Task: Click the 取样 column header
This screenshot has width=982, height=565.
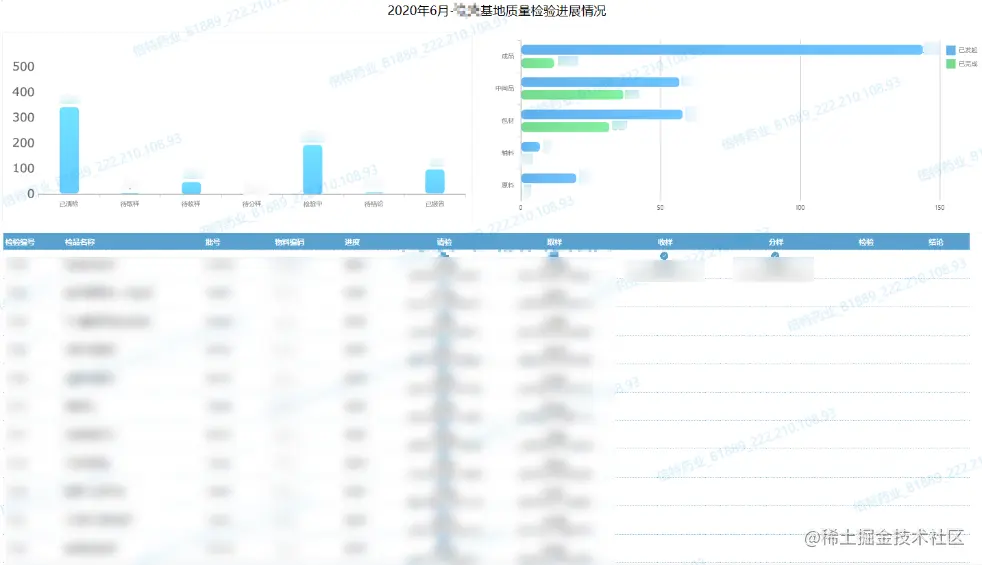Action: [x=554, y=242]
